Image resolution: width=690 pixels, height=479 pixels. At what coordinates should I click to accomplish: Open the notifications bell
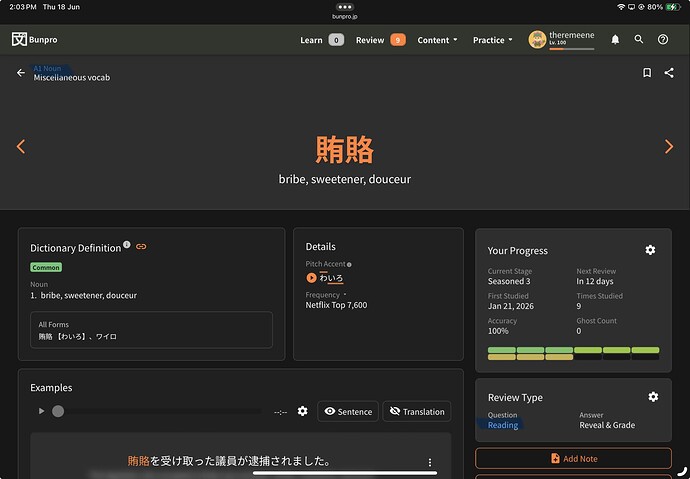tap(615, 40)
